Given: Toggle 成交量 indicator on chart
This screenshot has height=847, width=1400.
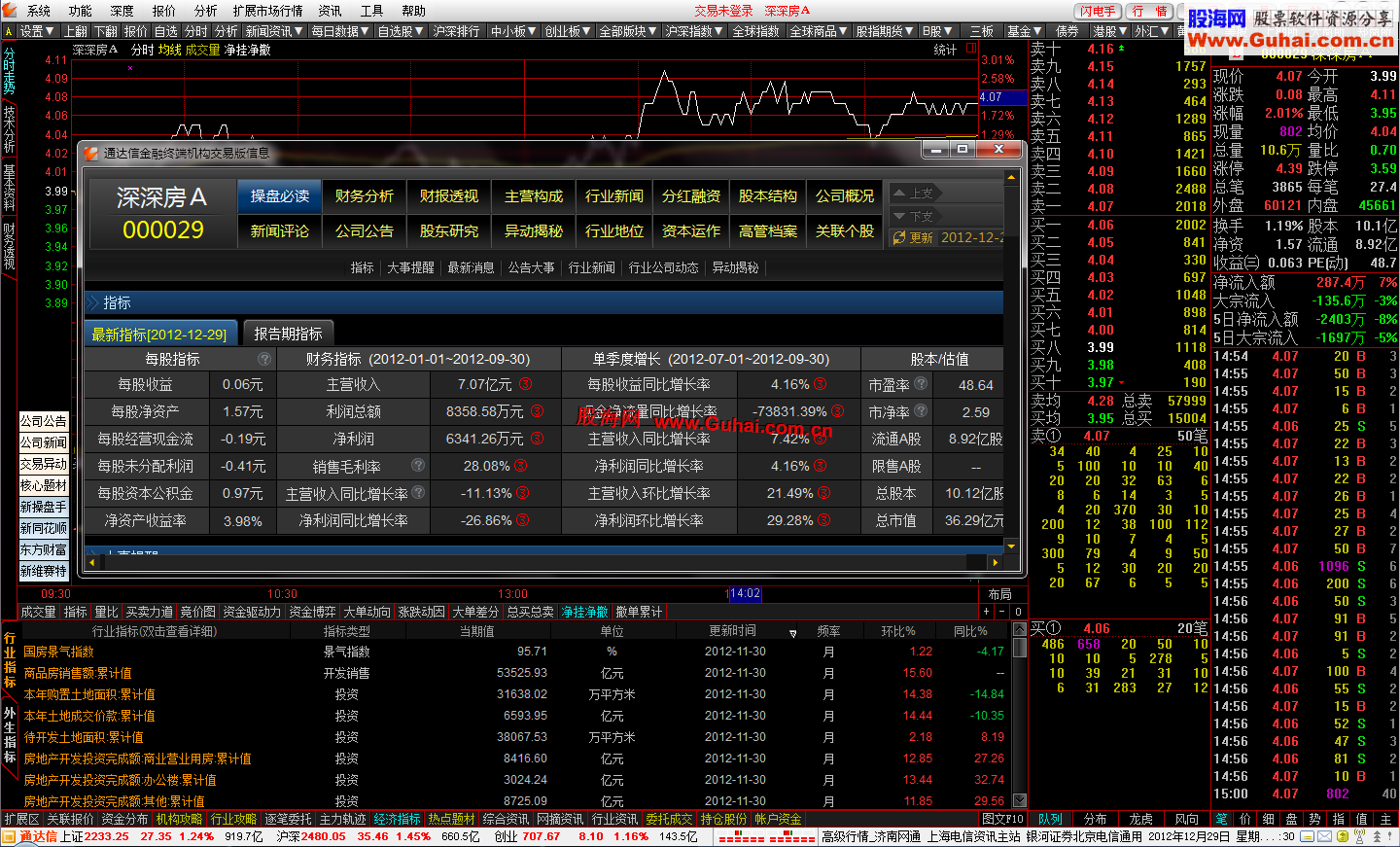Looking at the screenshot, I should (202, 50).
